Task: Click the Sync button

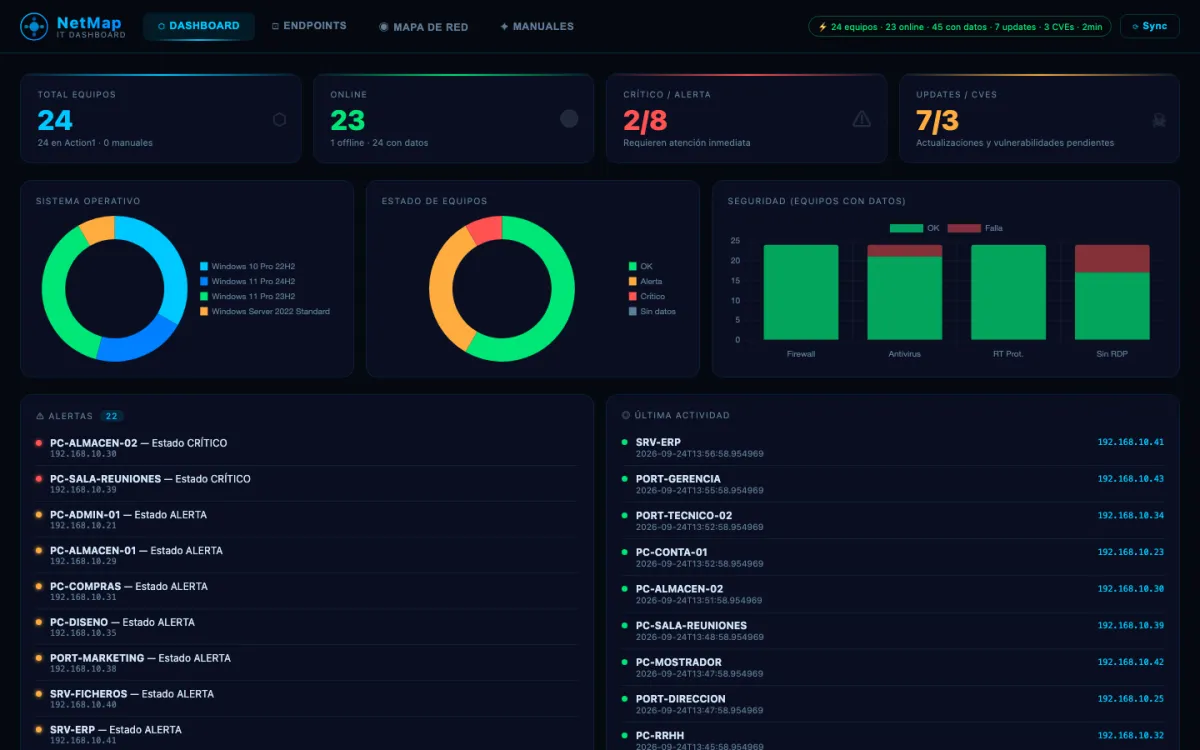Action: 1149,26
